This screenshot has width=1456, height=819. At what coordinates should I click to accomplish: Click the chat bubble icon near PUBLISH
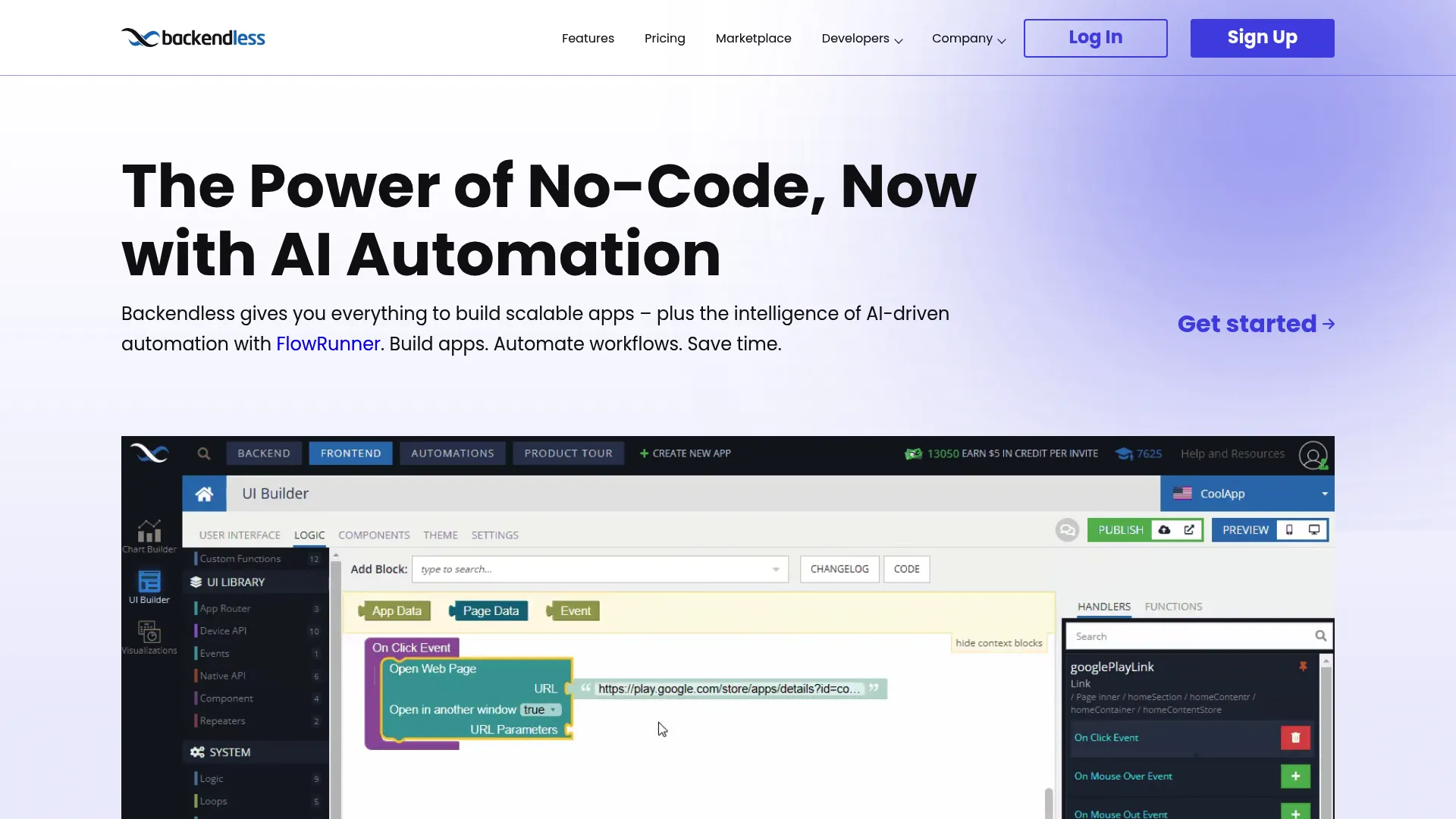tap(1067, 530)
